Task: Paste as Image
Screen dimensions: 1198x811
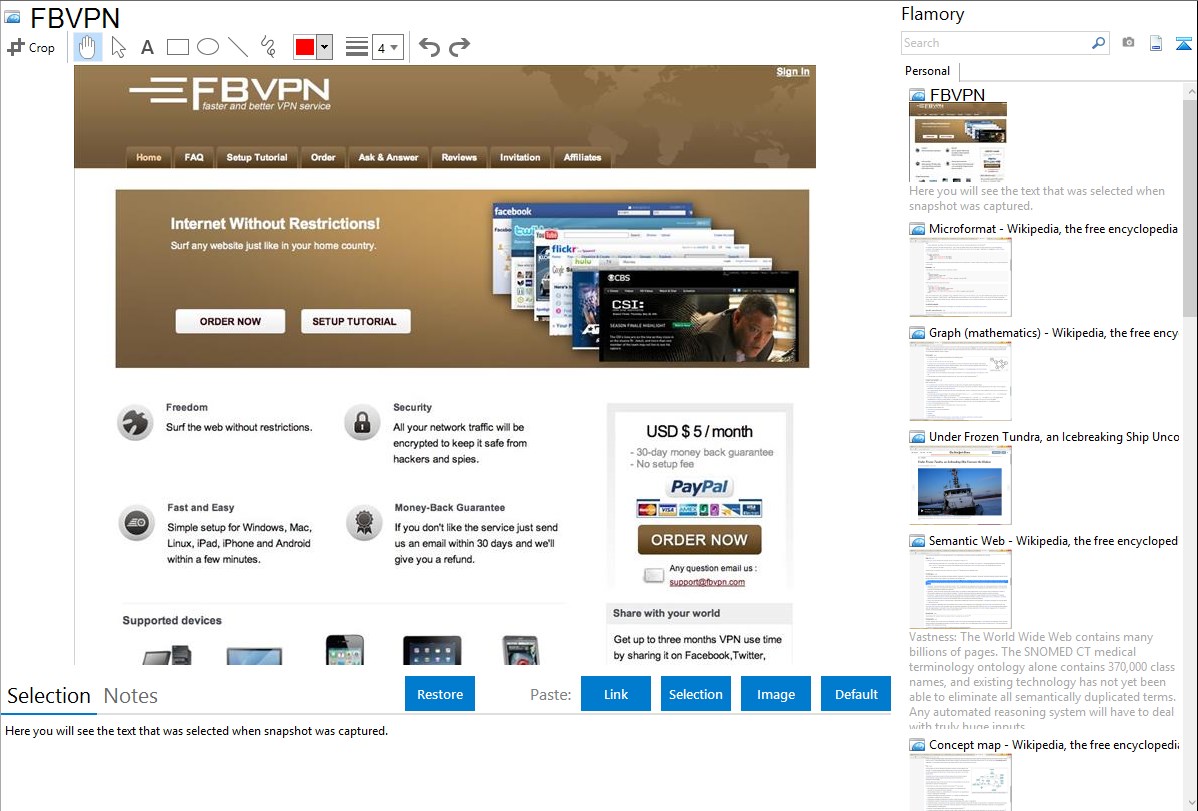Action: [776, 694]
